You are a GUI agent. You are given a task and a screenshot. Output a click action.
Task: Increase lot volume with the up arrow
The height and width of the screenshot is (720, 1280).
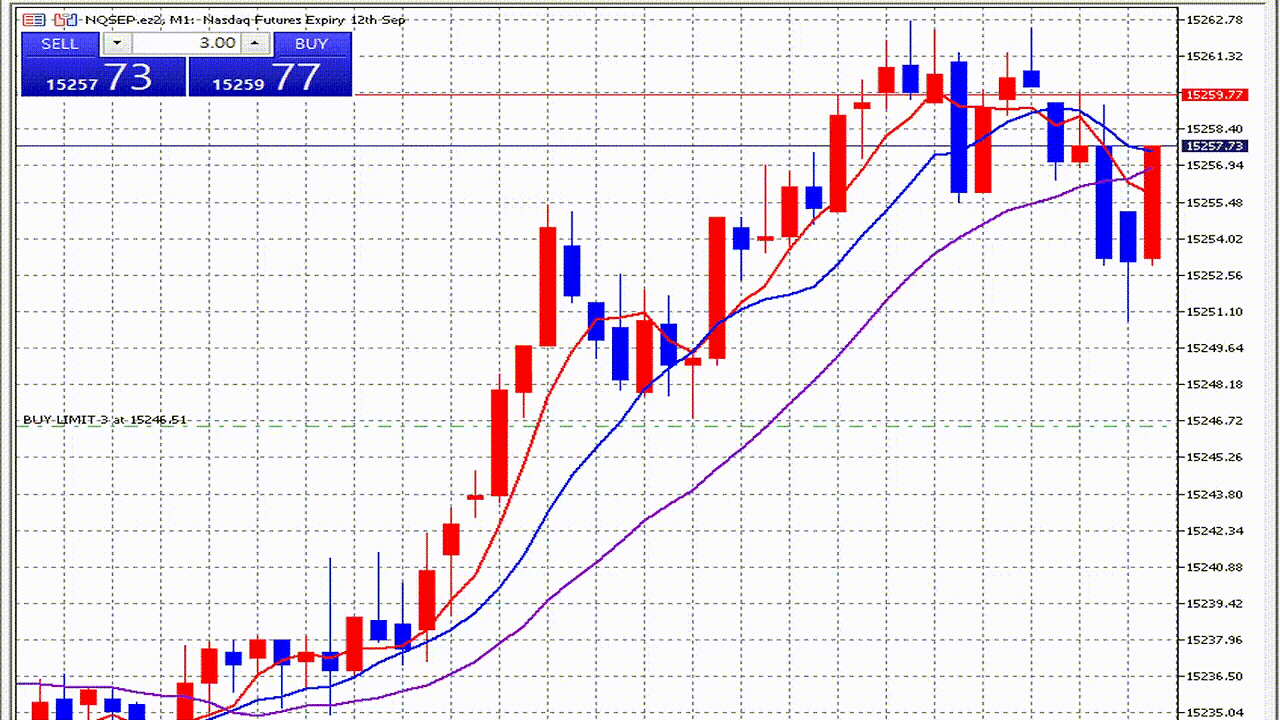(x=255, y=43)
